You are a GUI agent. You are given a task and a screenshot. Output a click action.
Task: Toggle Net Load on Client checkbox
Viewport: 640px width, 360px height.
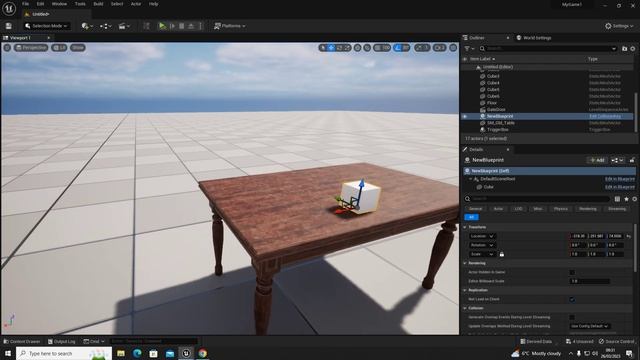coord(572,299)
